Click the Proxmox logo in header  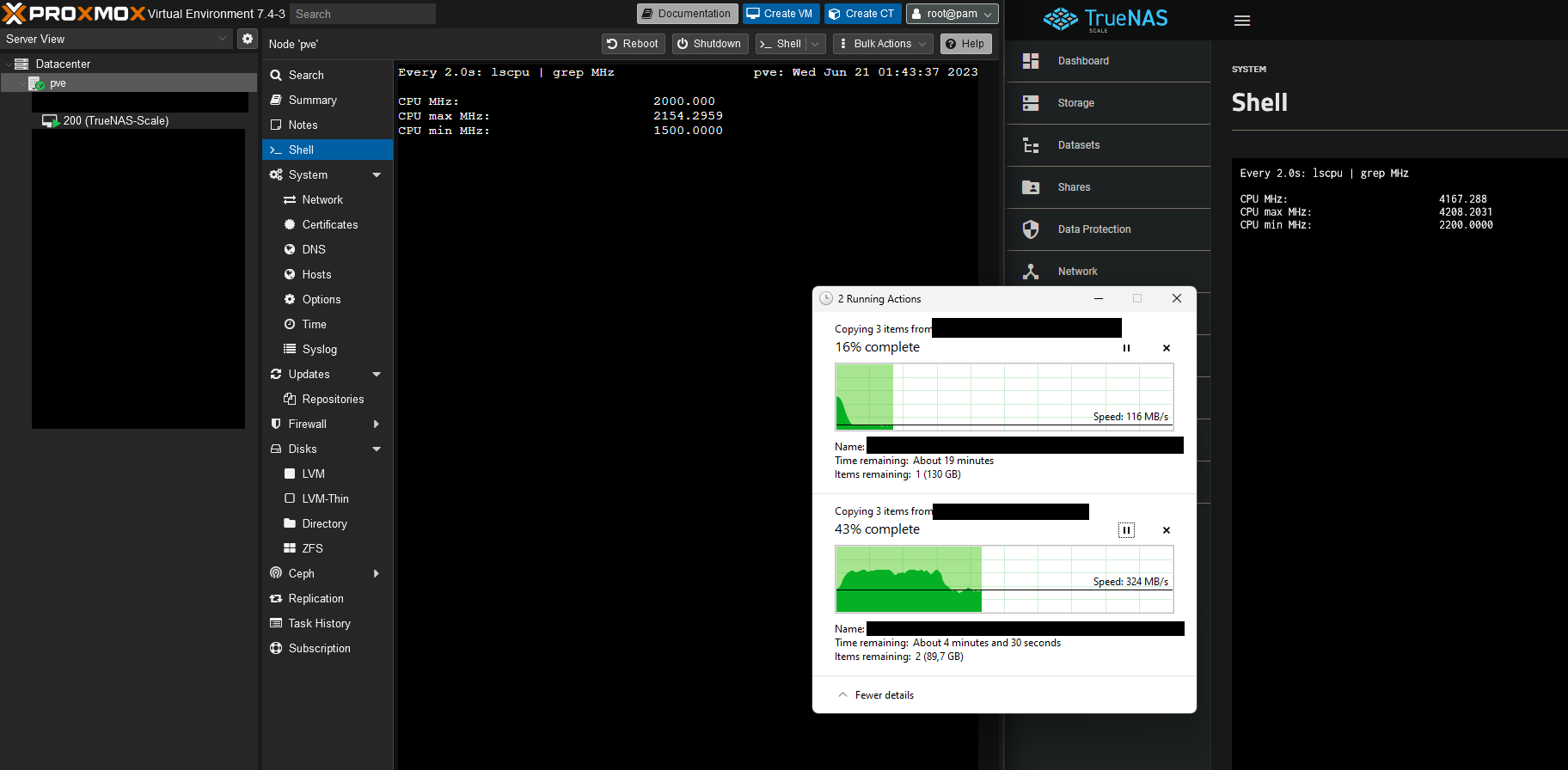(x=74, y=14)
